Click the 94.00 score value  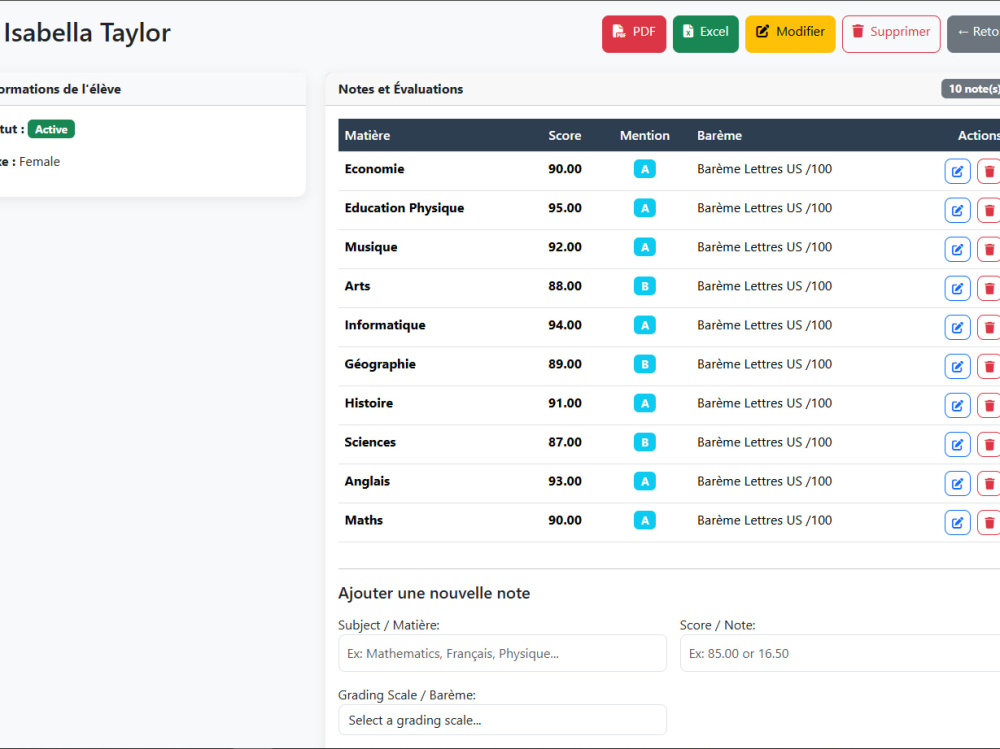point(565,325)
